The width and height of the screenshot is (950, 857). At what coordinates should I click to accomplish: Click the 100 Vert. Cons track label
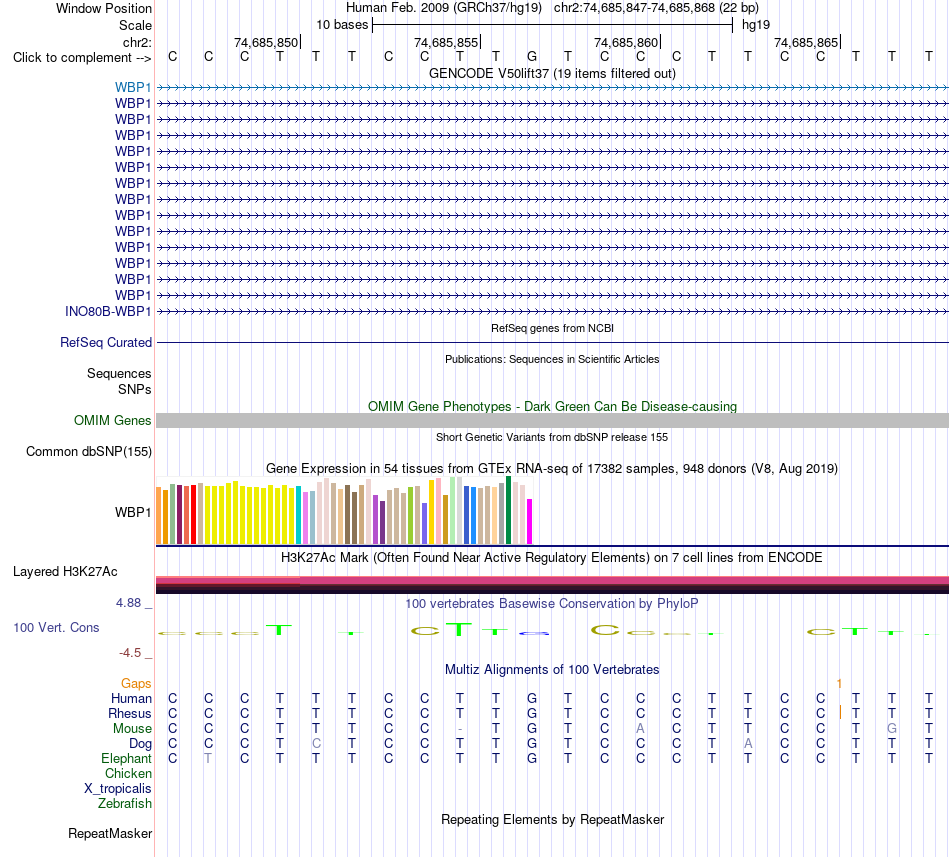click(56, 628)
